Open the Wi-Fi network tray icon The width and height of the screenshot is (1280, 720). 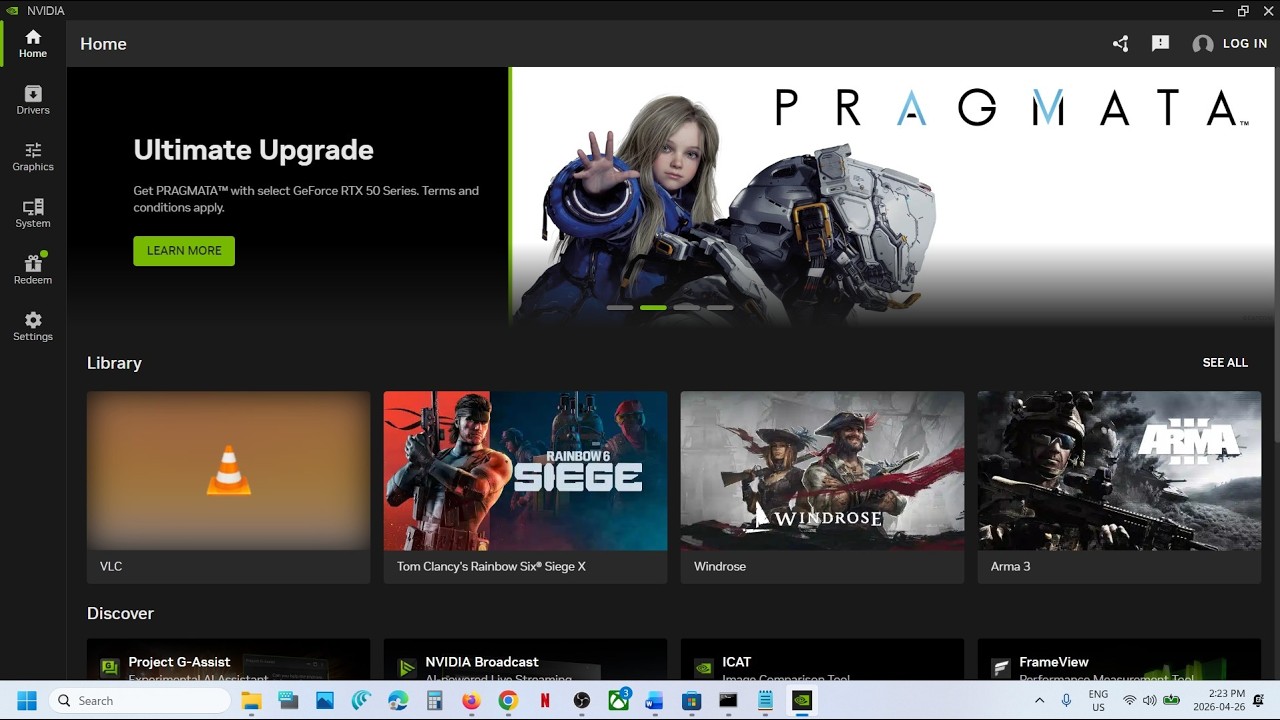[1130, 701]
